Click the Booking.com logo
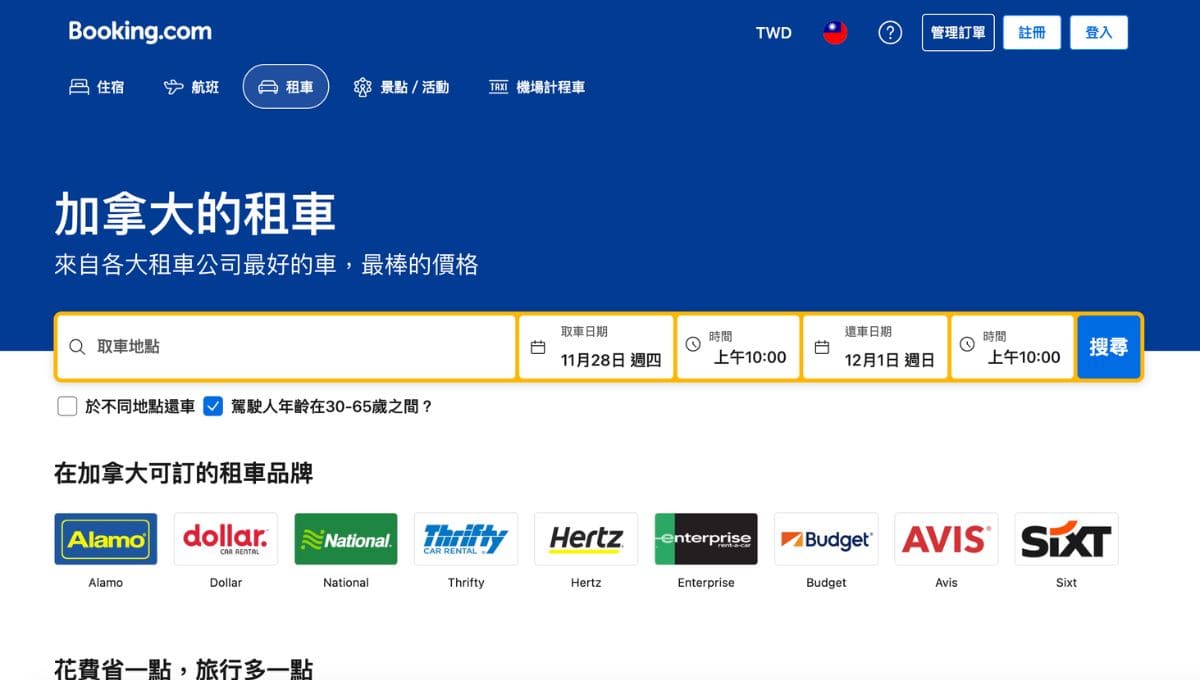This screenshot has width=1200, height=680. tap(140, 32)
